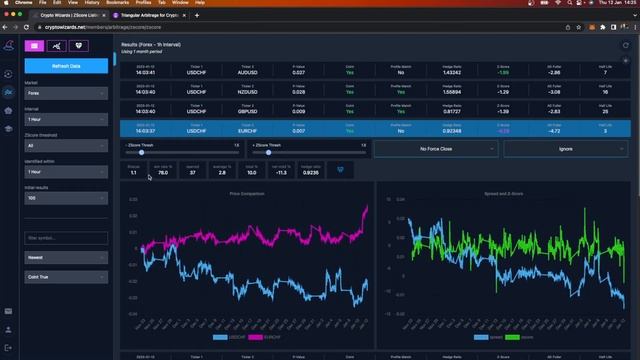The height and width of the screenshot is (360, 640).
Task: Click the Wi-Fi icon in menu bar
Action: (558, 2)
